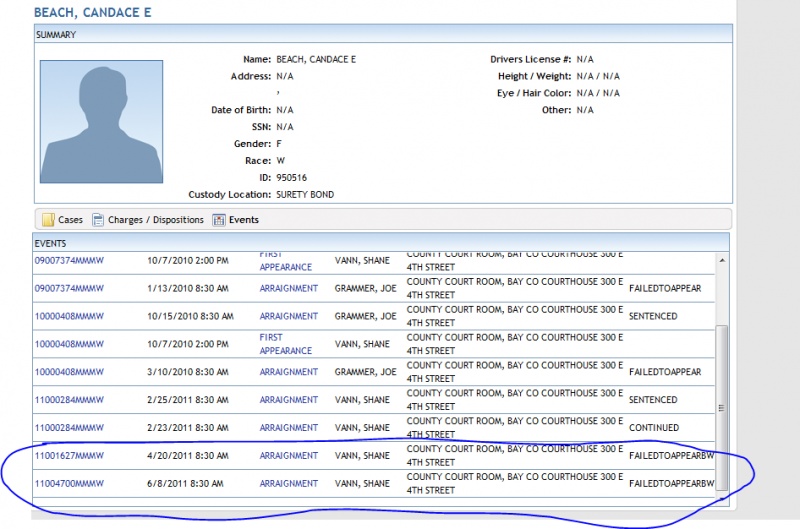Switch to the Events tab
This screenshot has height=529, width=800.
236,220
